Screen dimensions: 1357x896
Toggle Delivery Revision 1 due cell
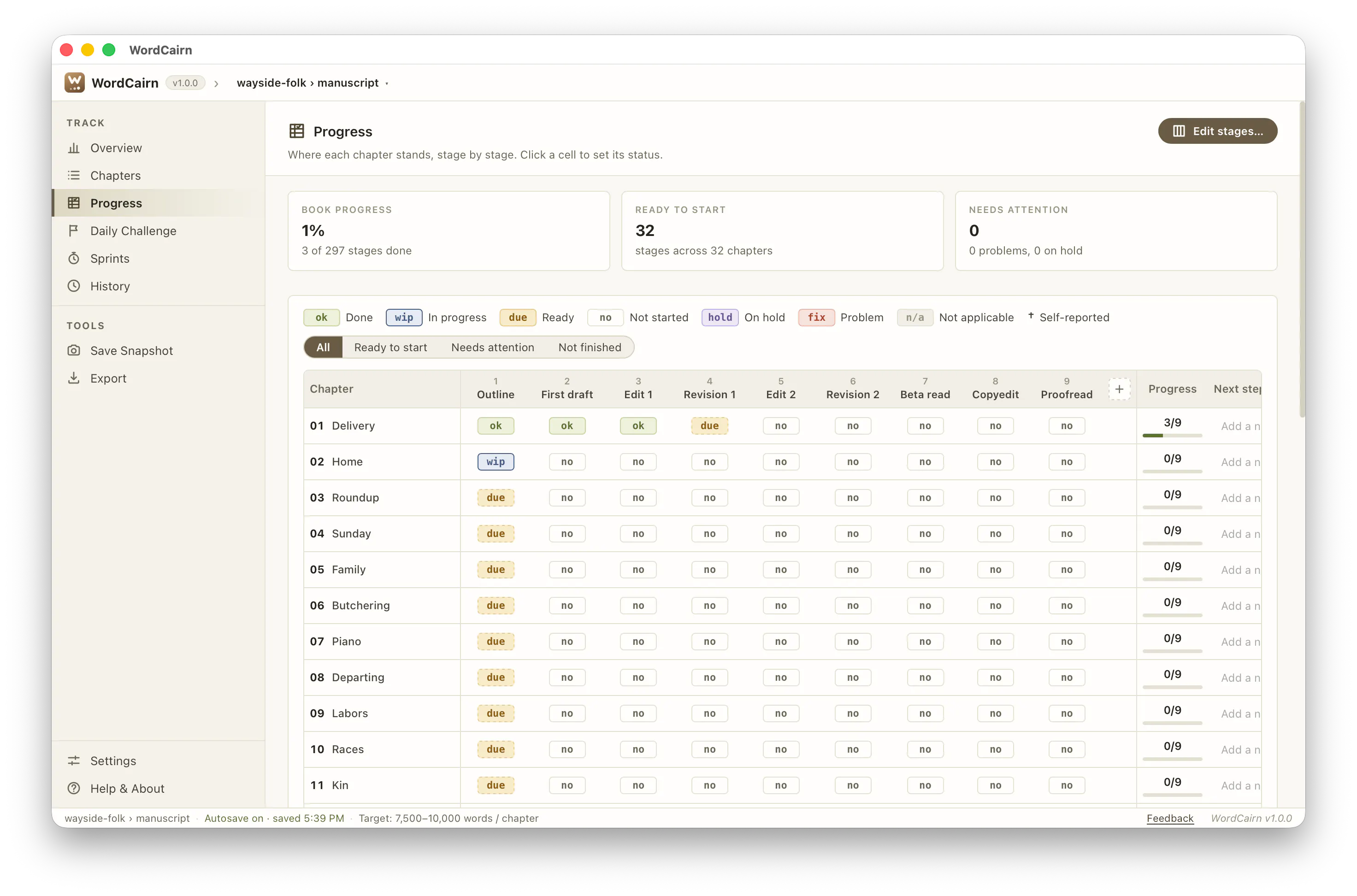[709, 426]
